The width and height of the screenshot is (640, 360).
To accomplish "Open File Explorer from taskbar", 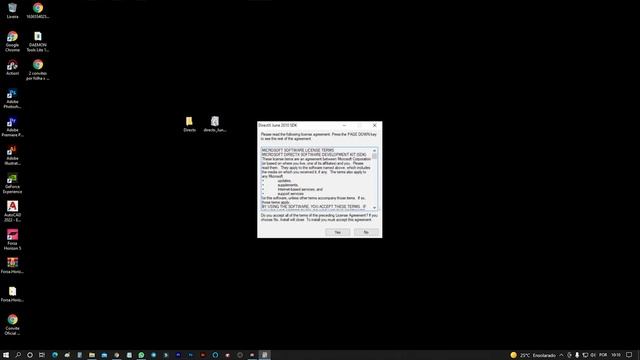I will [92, 355].
